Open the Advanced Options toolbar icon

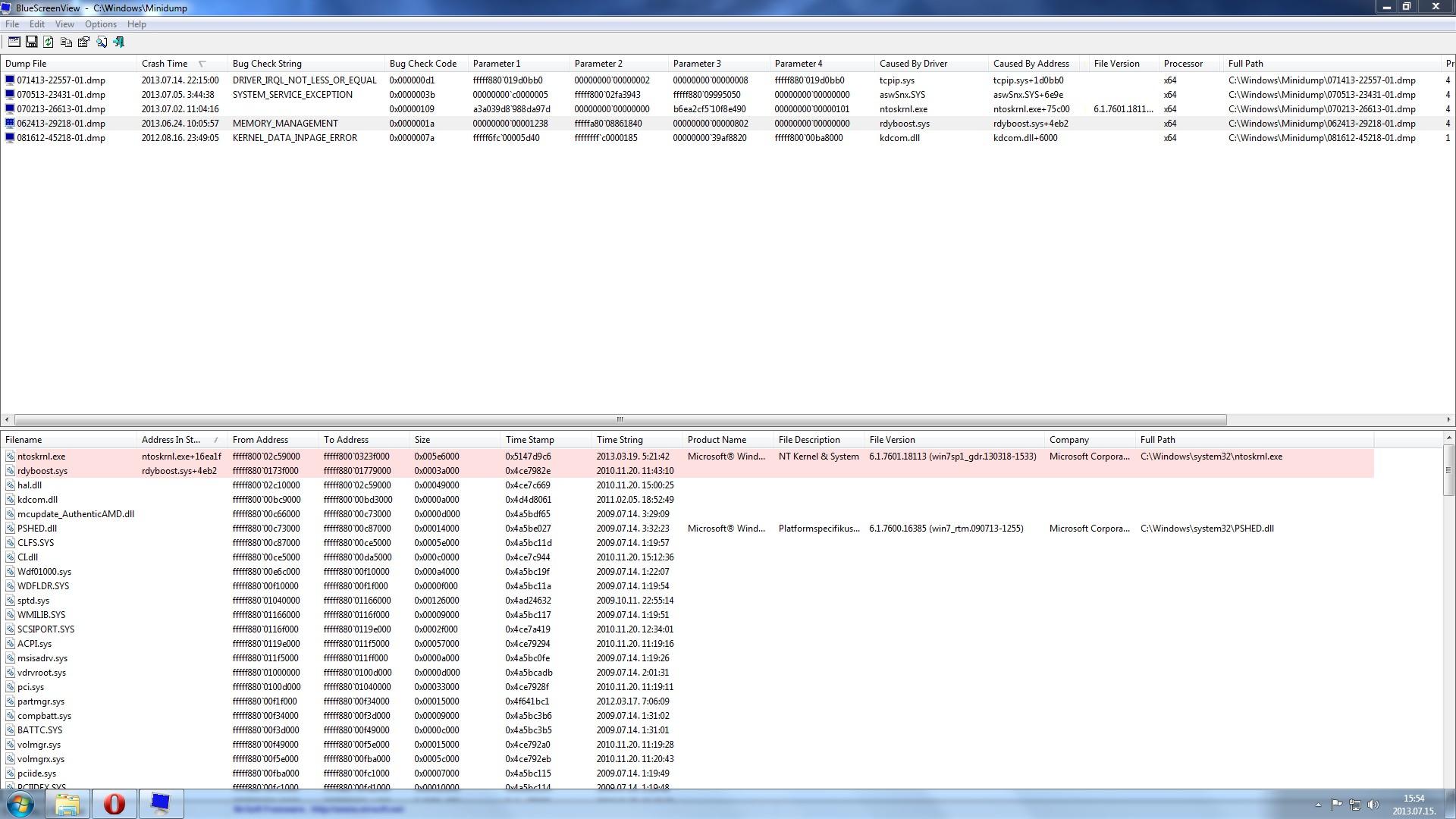(14, 42)
